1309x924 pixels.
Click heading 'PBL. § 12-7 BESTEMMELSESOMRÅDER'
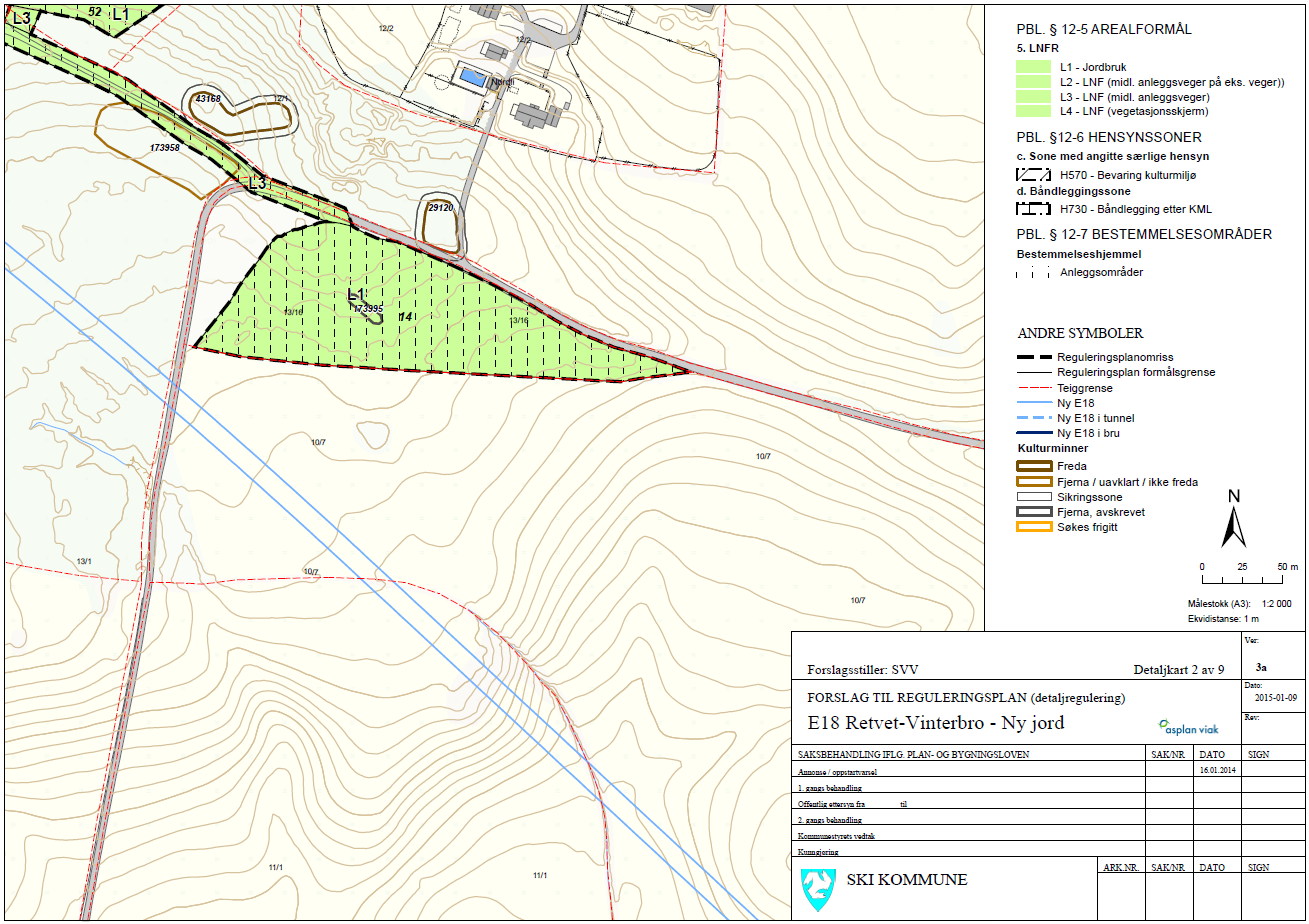pyautogui.click(x=1144, y=234)
